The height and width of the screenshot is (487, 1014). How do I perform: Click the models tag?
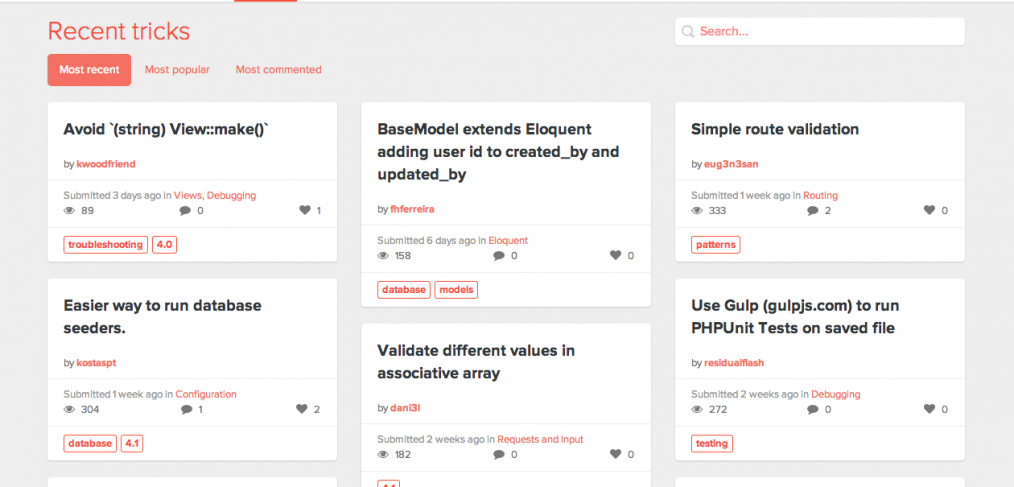456,290
